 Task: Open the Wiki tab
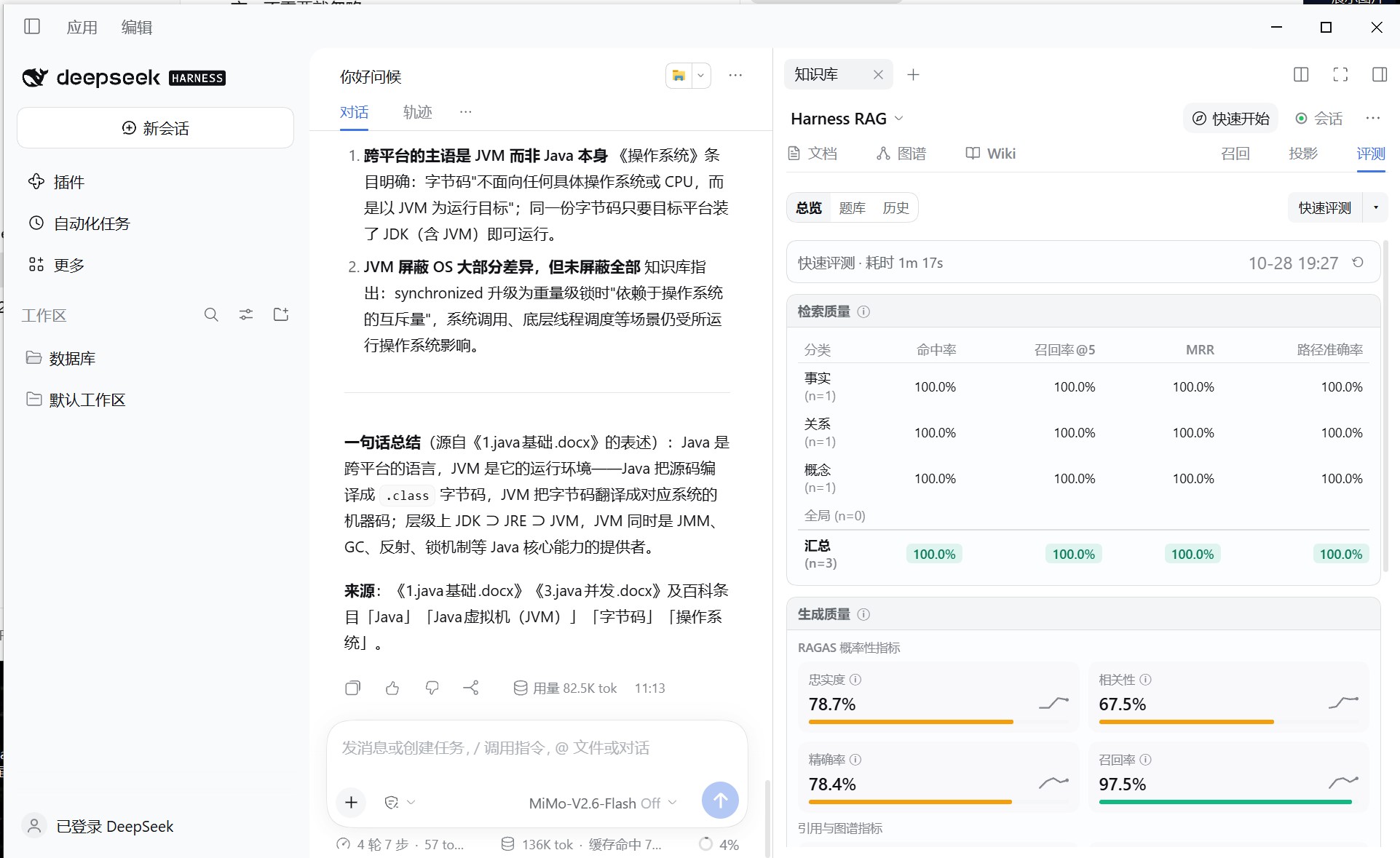pos(990,154)
